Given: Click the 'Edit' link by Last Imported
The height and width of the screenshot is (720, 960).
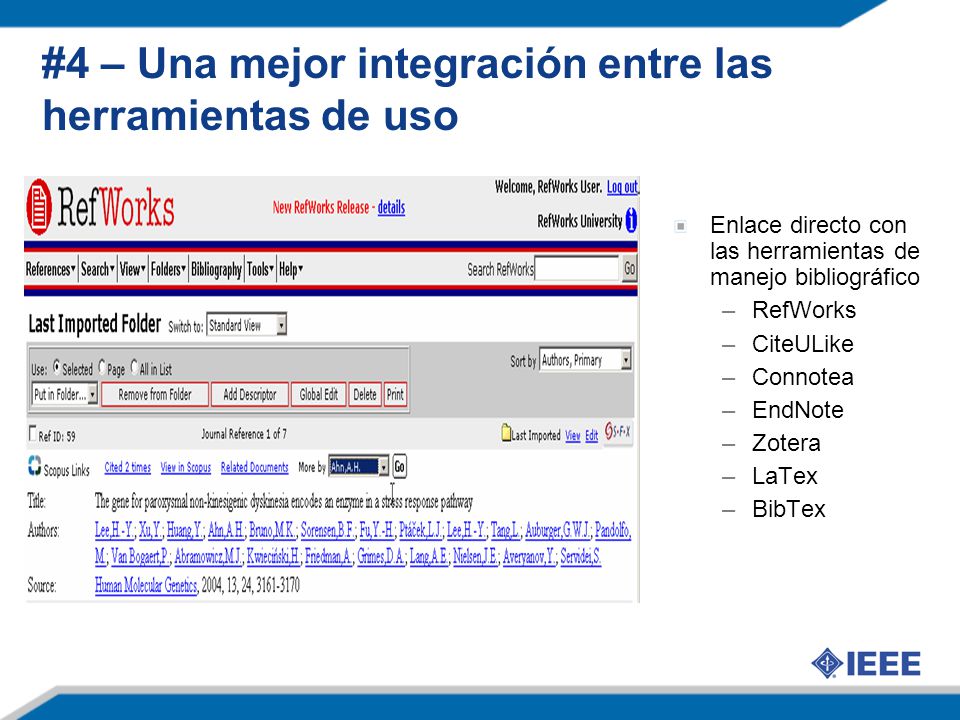Looking at the screenshot, I should [x=591, y=436].
